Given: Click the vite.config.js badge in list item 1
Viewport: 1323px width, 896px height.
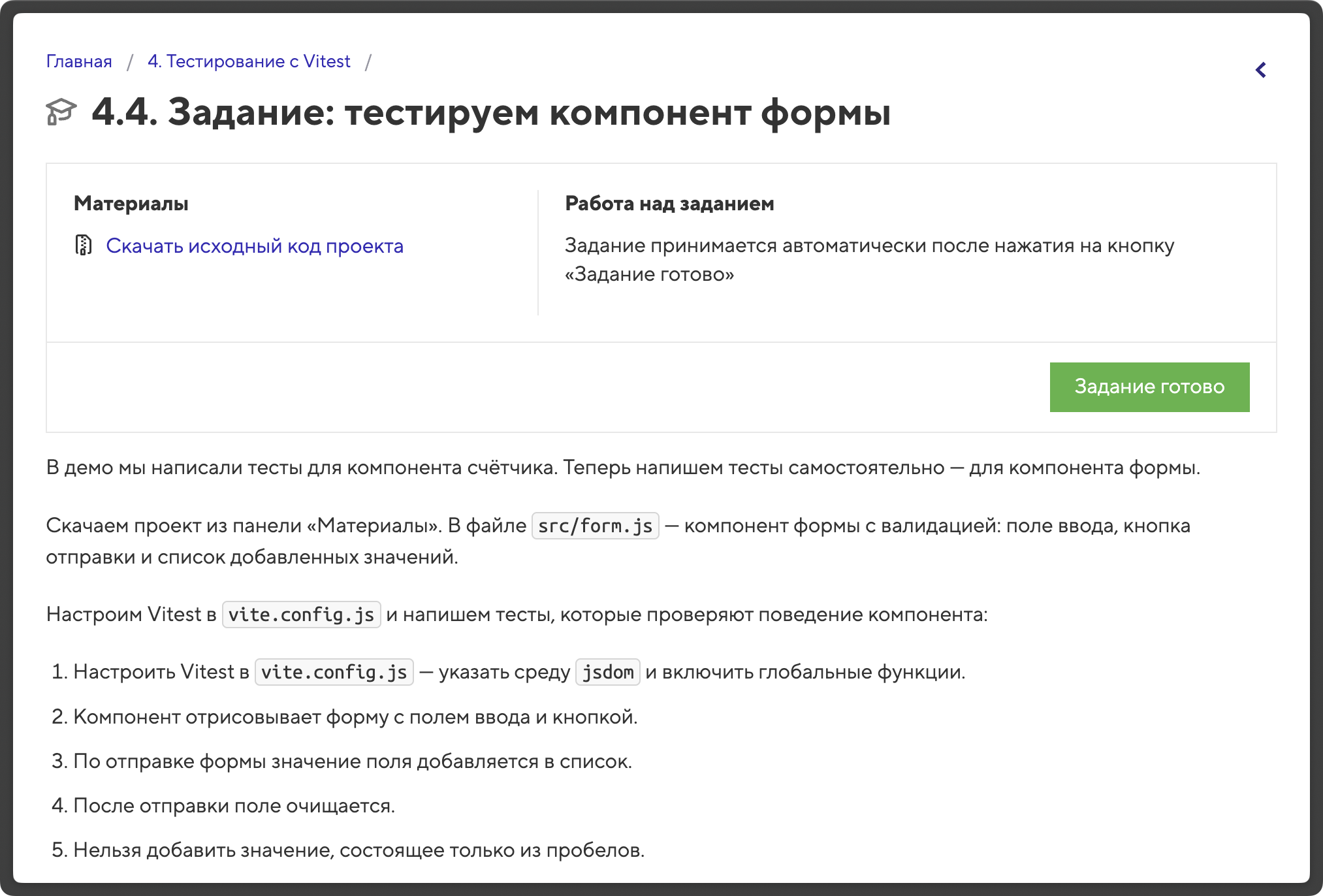Looking at the screenshot, I should [334, 672].
